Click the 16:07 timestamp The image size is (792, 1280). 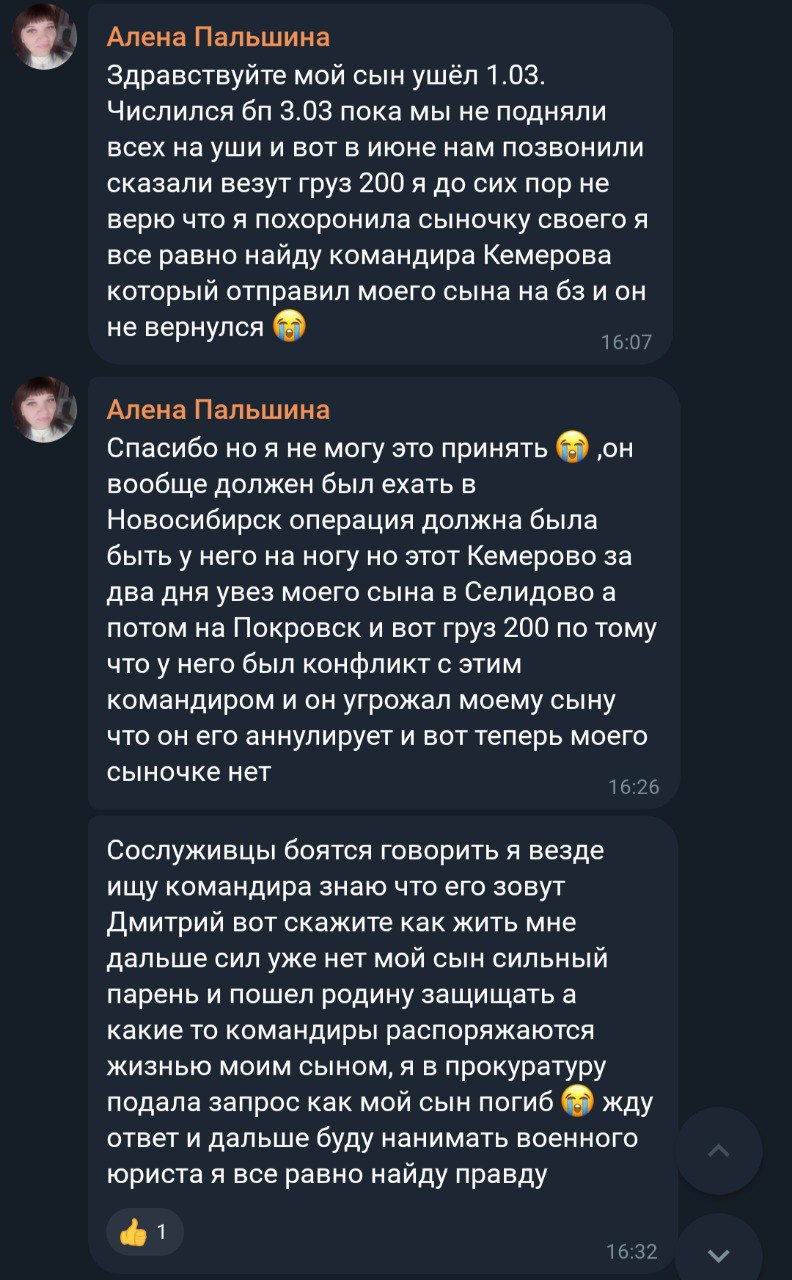[x=626, y=342]
